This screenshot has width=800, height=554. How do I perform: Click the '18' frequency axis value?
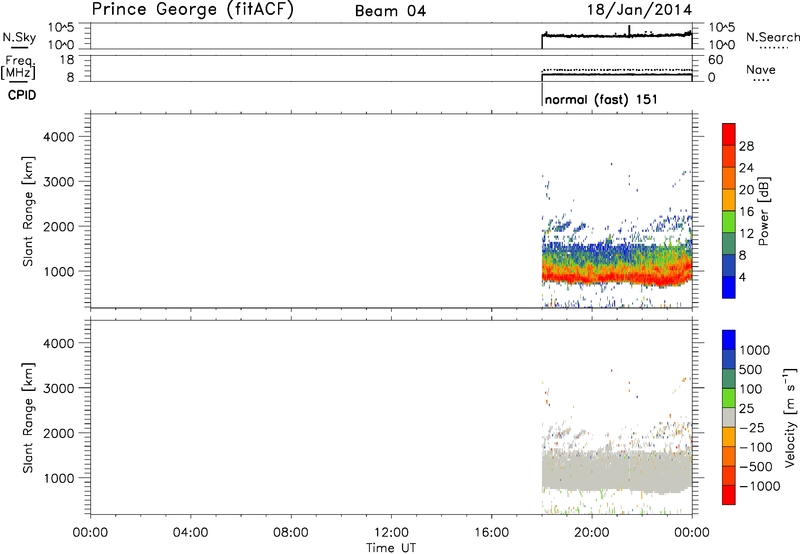pos(67,60)
